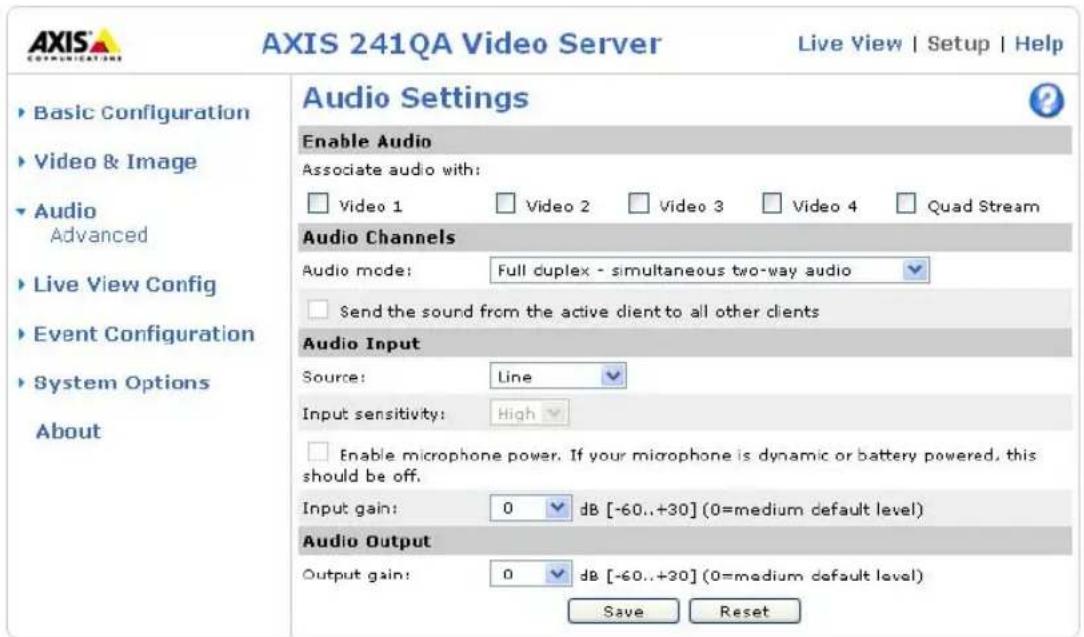This screenshot has width=1084, height=637.
Task: Click the Audio Settings heading
Action: tap(415, 98)
